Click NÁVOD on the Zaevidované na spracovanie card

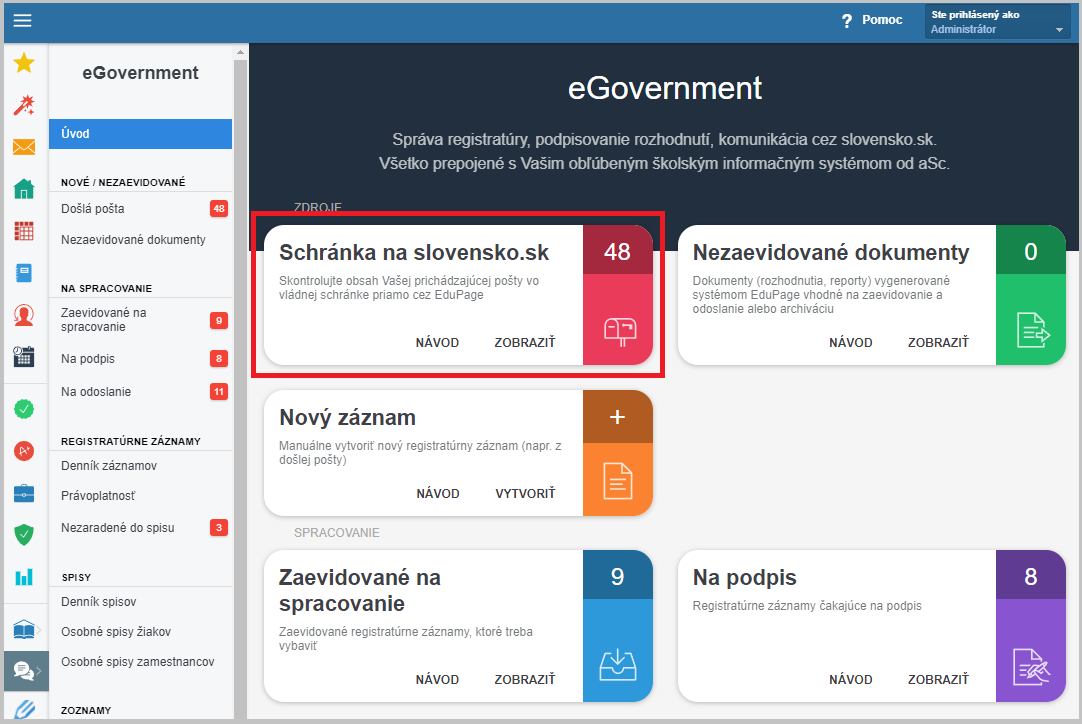[x=437, y=680]
